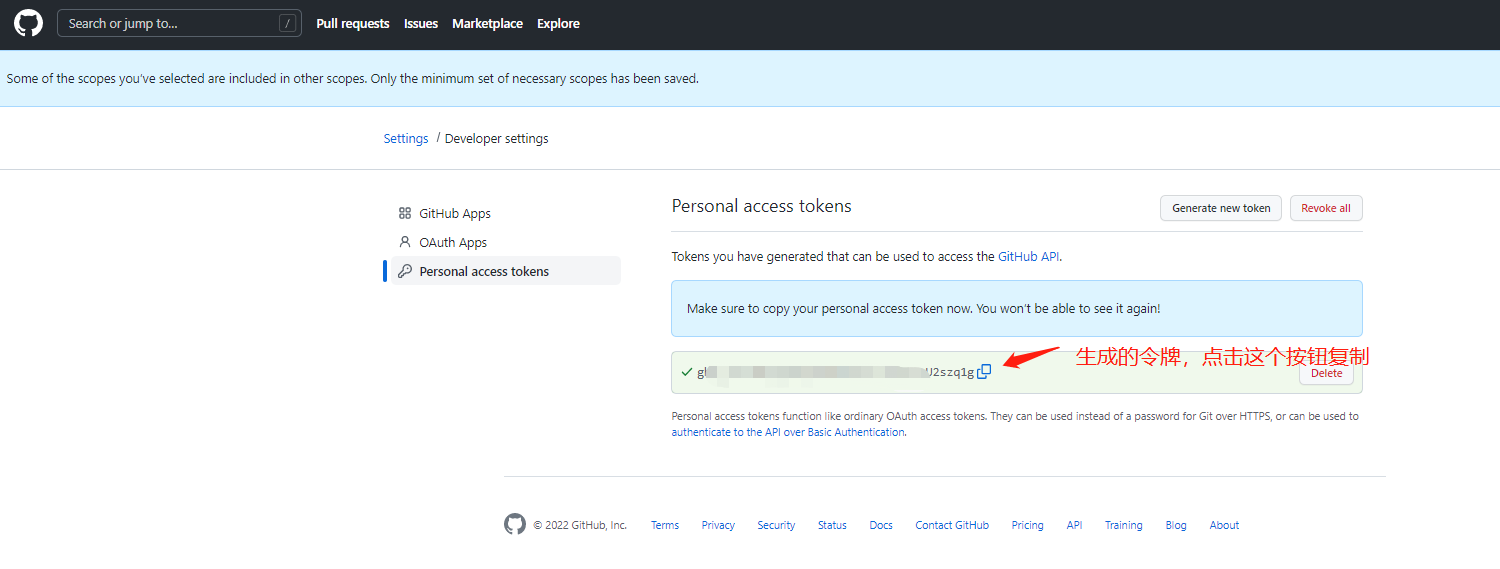Click the GitHub Apps grid icon
1500x569 pixels.
405,213
